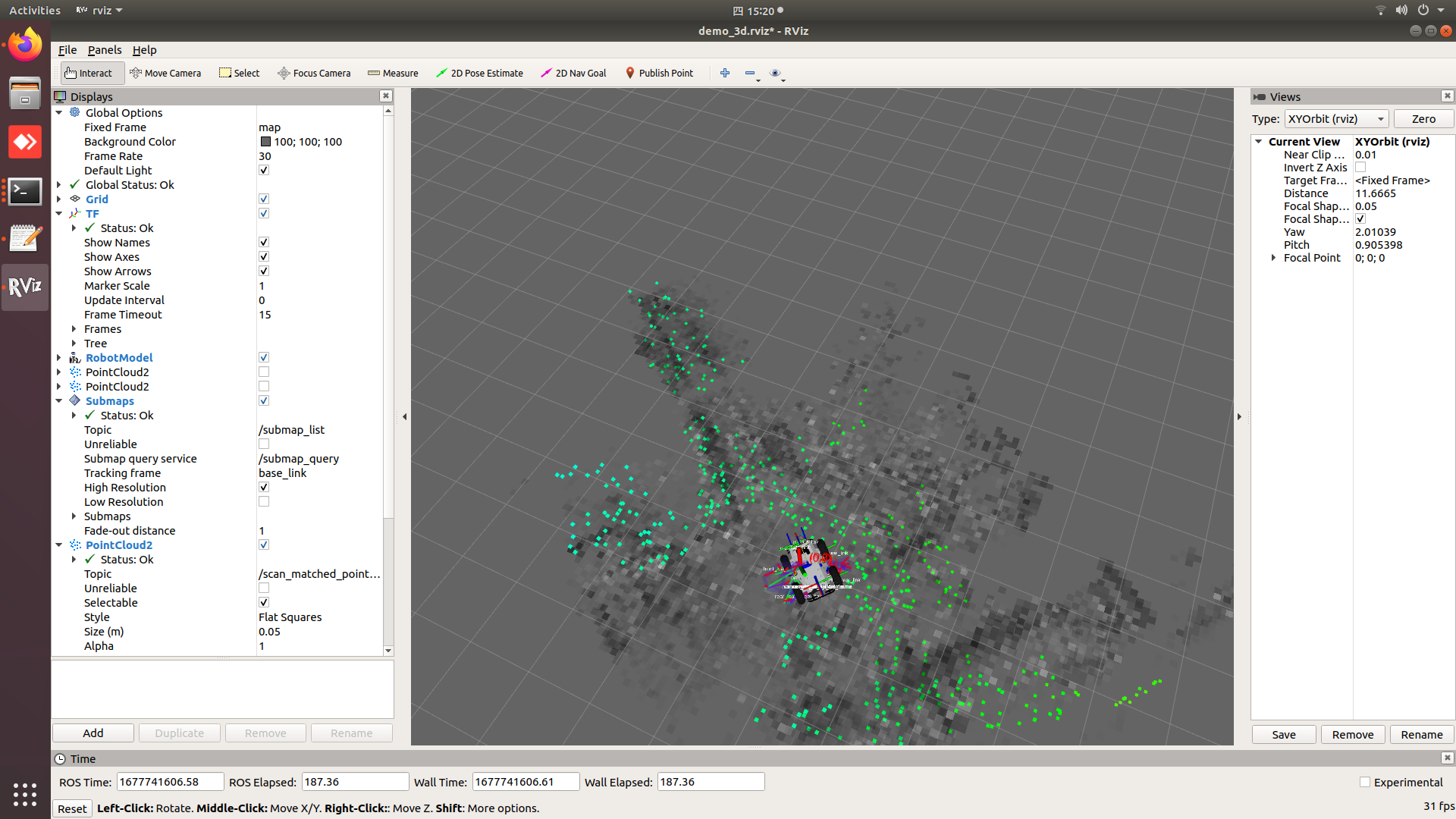1456x819 pixels.
Task: Activate the 2D Nav Goal tool
Action: coord(573,73)
